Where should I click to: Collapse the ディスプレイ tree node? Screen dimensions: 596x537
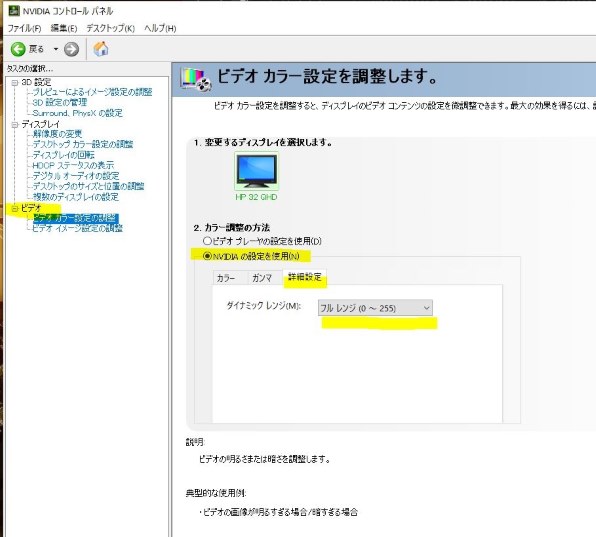point(15,125)
